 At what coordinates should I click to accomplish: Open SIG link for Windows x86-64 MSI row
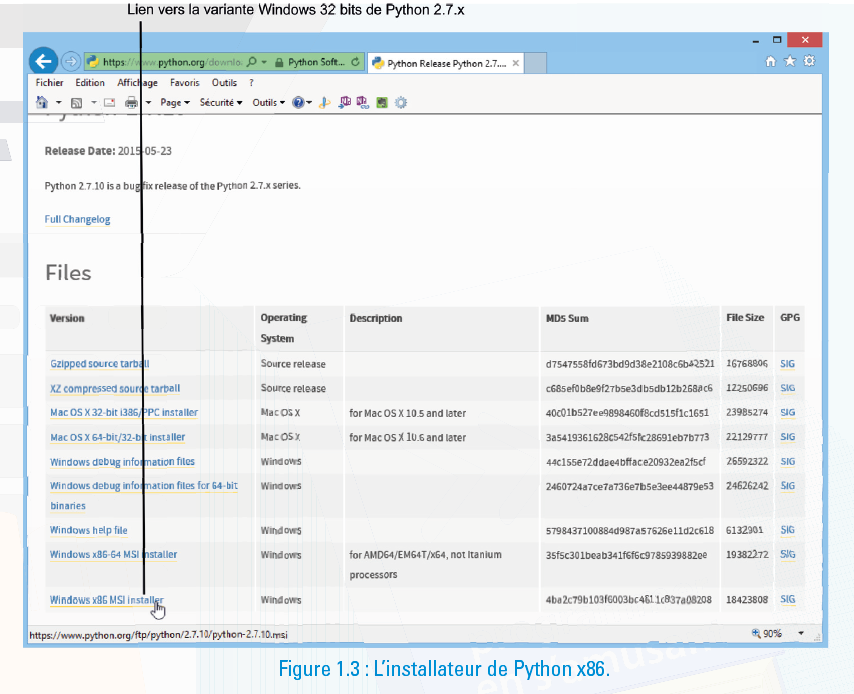click(x=788, y=554)
